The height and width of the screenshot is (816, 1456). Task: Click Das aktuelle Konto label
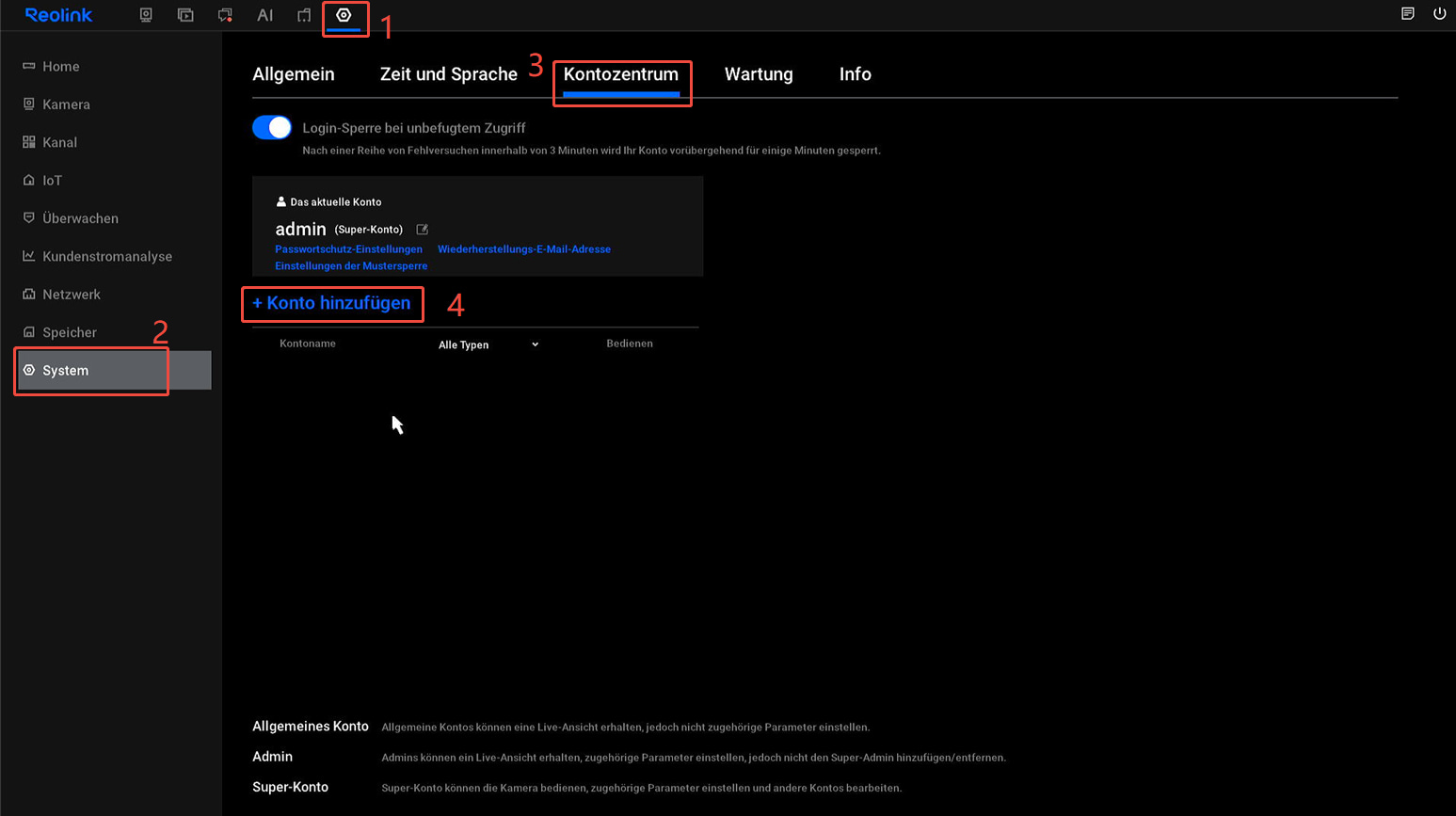pyautogui.click(x=335, y=202)
